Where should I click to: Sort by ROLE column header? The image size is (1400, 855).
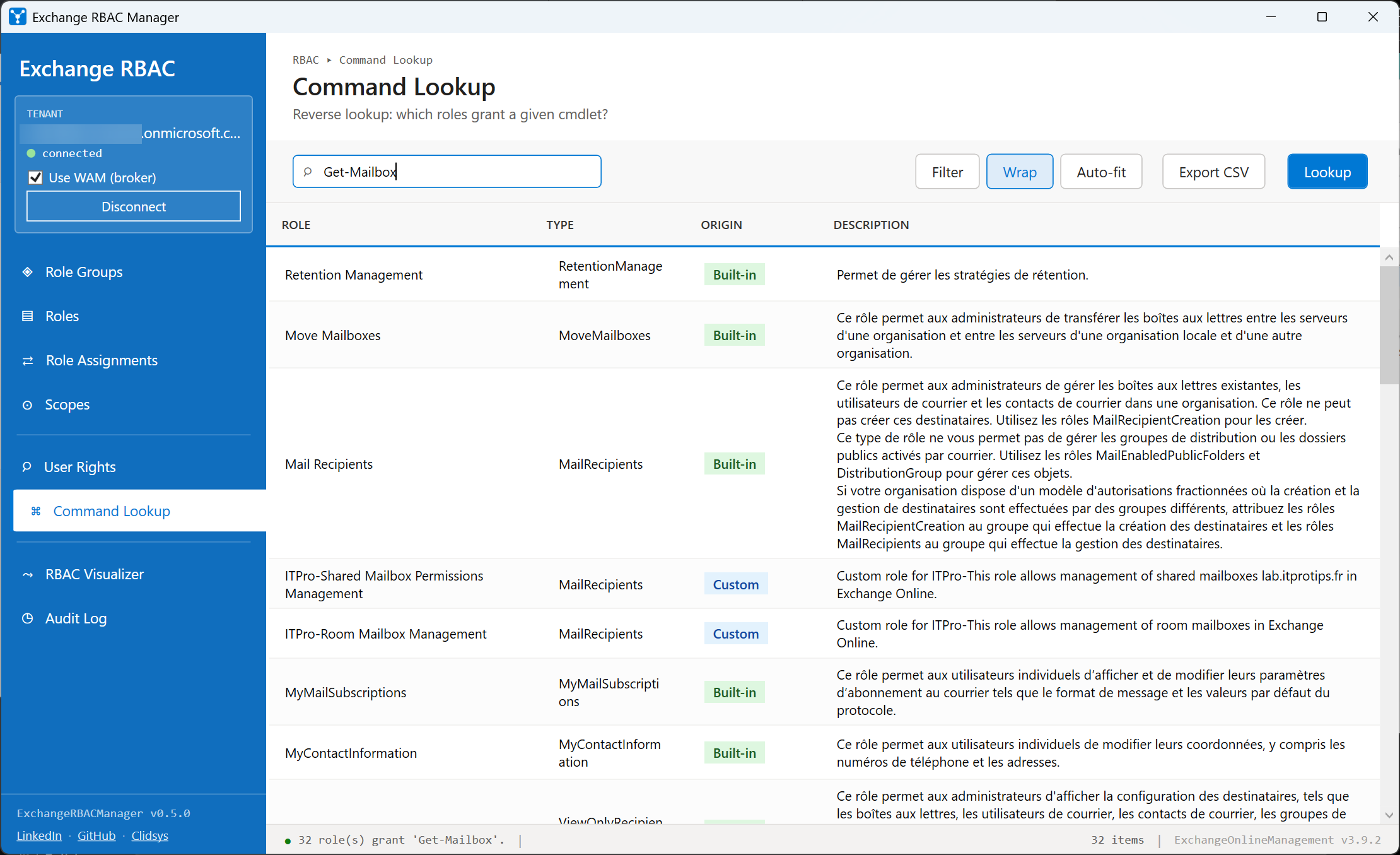pyautogui.click(x=296, y=225)
